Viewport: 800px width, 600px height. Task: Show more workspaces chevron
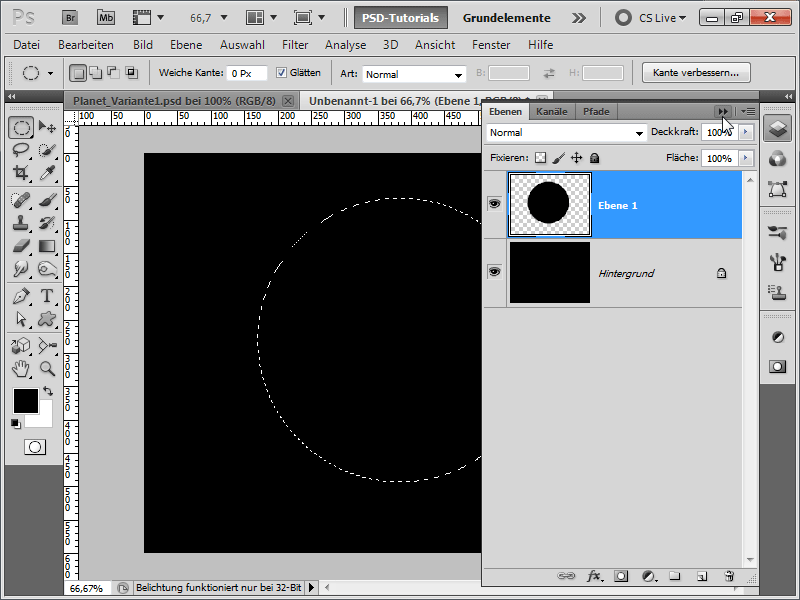click(579, 18)
